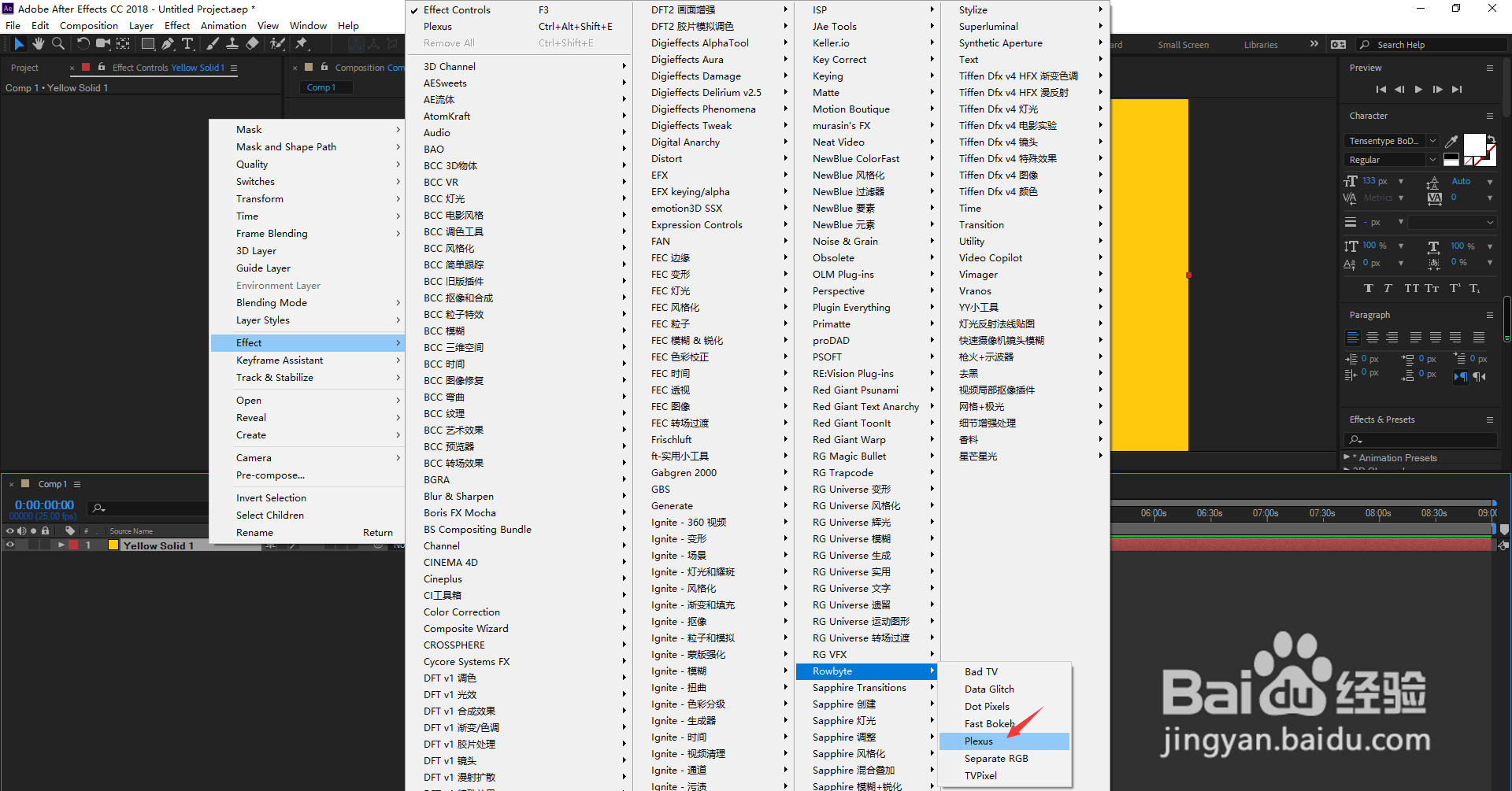Open the Rowbyte effects submenu

[866, 671]
